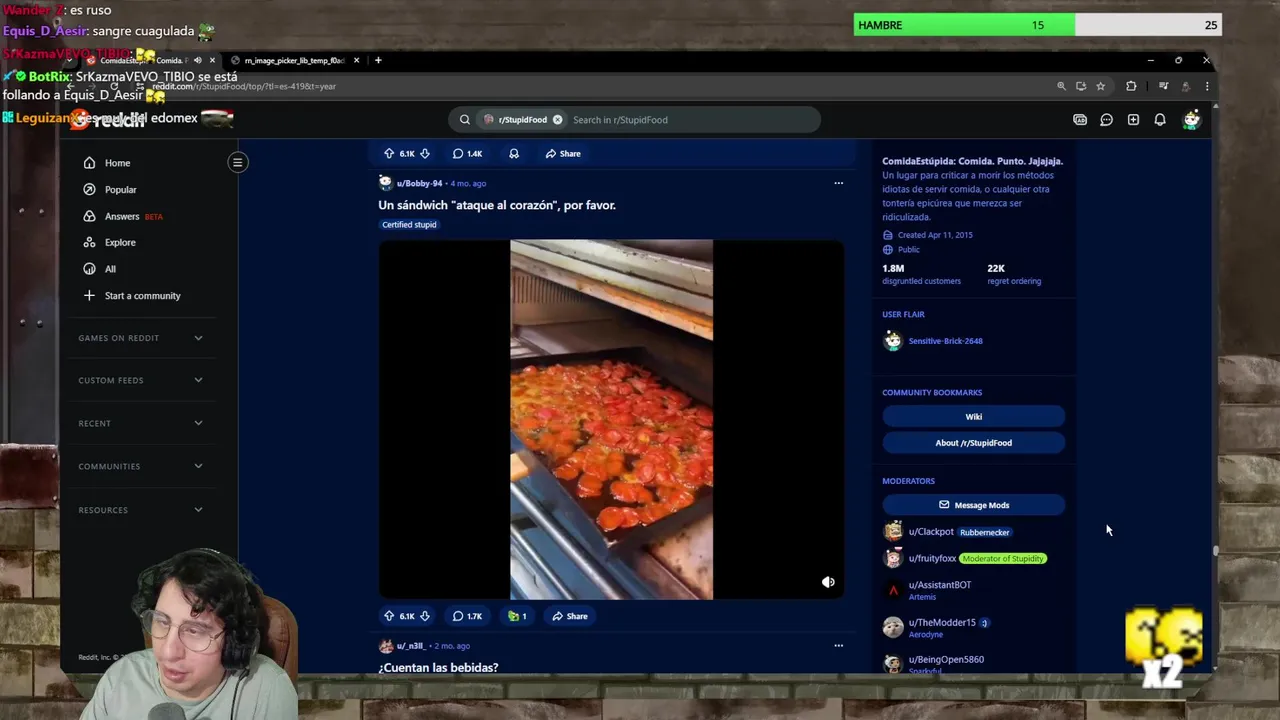Screen dimensions: 1280x720
Task: Click the Message Mods button
Action: click(x=973, y=505)
